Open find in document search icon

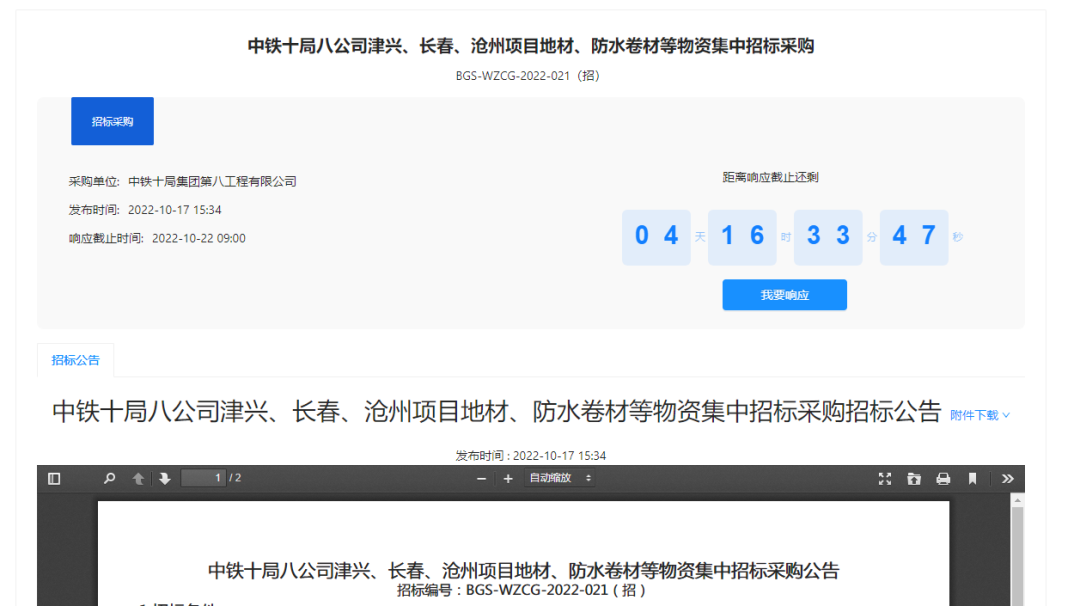point(109,479)
